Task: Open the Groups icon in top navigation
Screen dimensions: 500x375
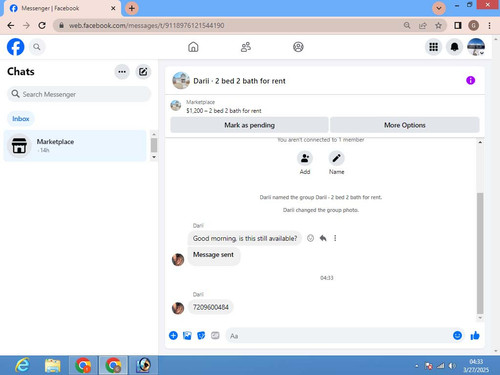Action: 298,47
